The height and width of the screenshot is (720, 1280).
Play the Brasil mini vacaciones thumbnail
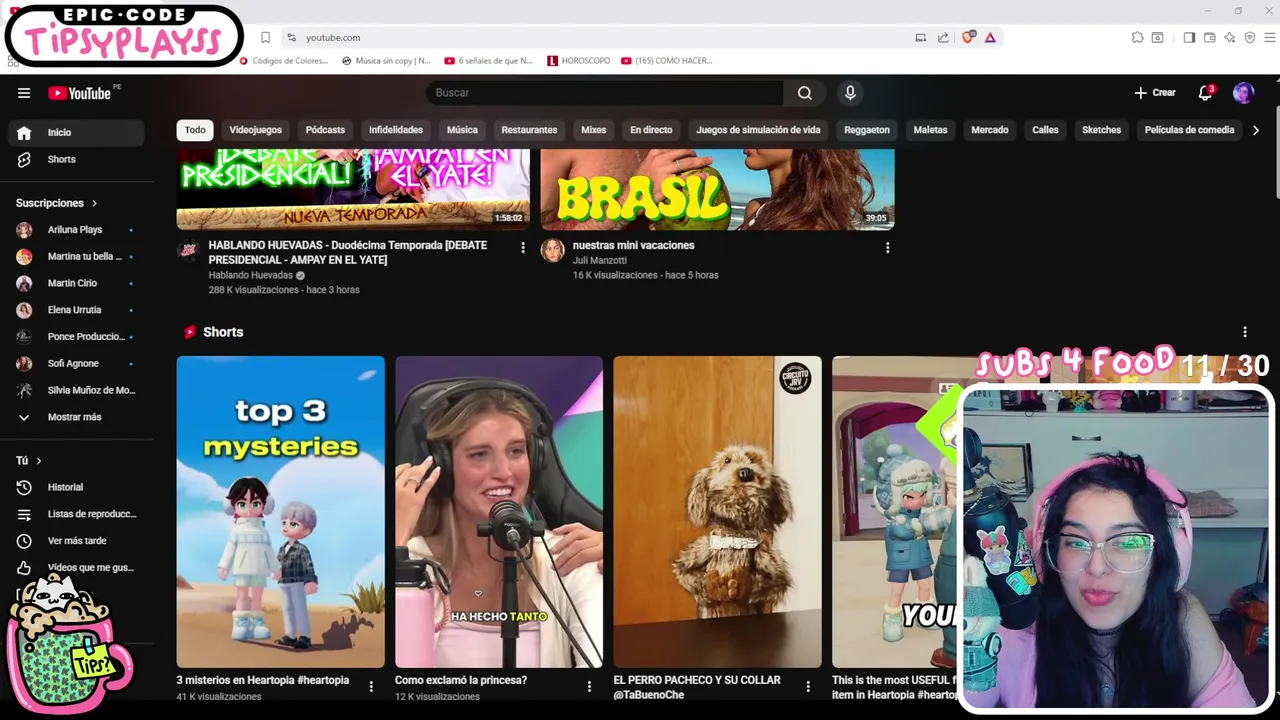coord(717,189)
